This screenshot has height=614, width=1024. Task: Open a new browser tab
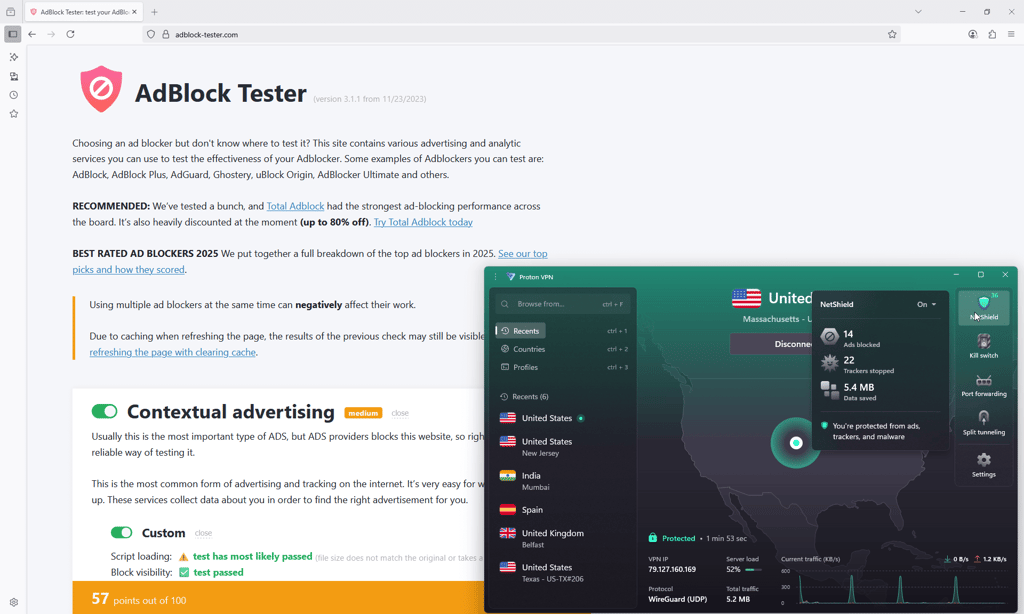pyautogui.click(x=154, y=12)
